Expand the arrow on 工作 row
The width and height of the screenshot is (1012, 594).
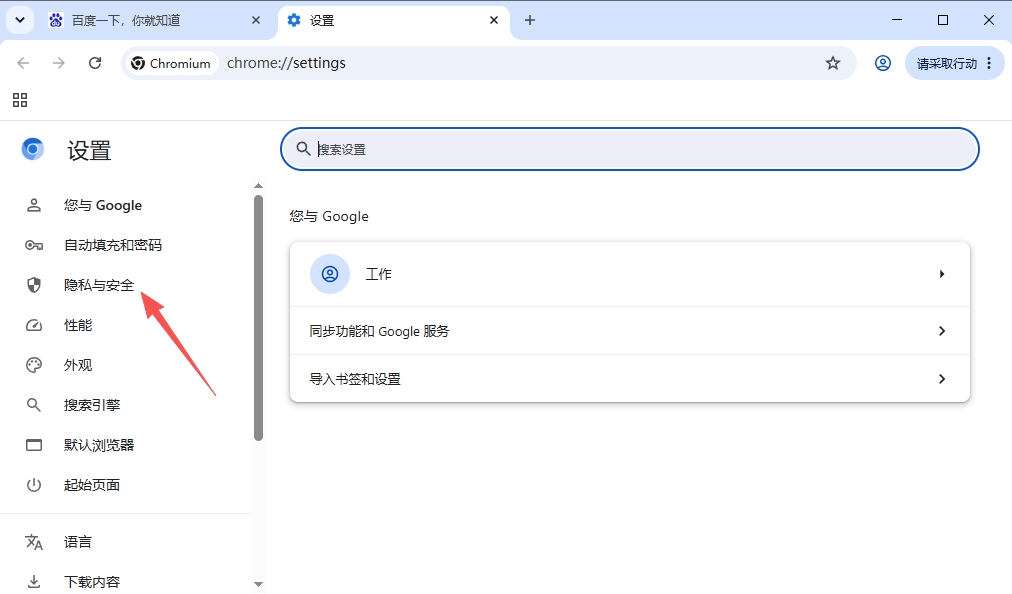942,274
